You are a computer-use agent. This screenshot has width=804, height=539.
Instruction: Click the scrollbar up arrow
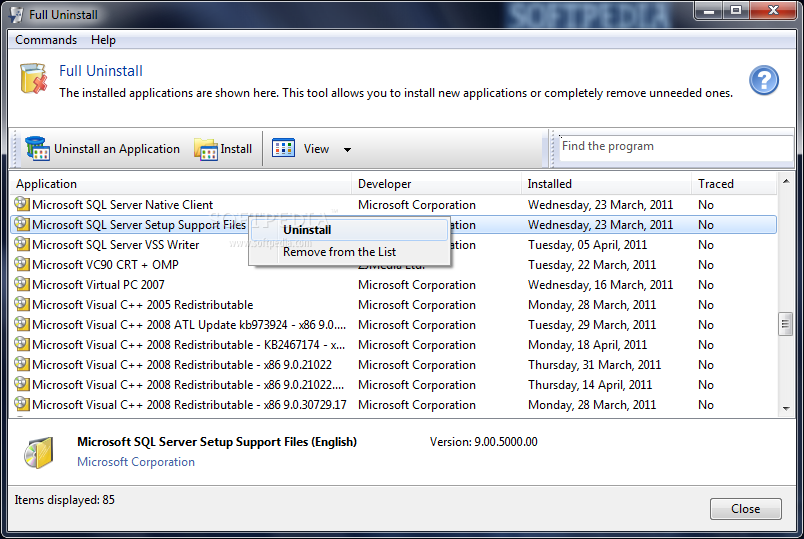(x=786, y=181)
